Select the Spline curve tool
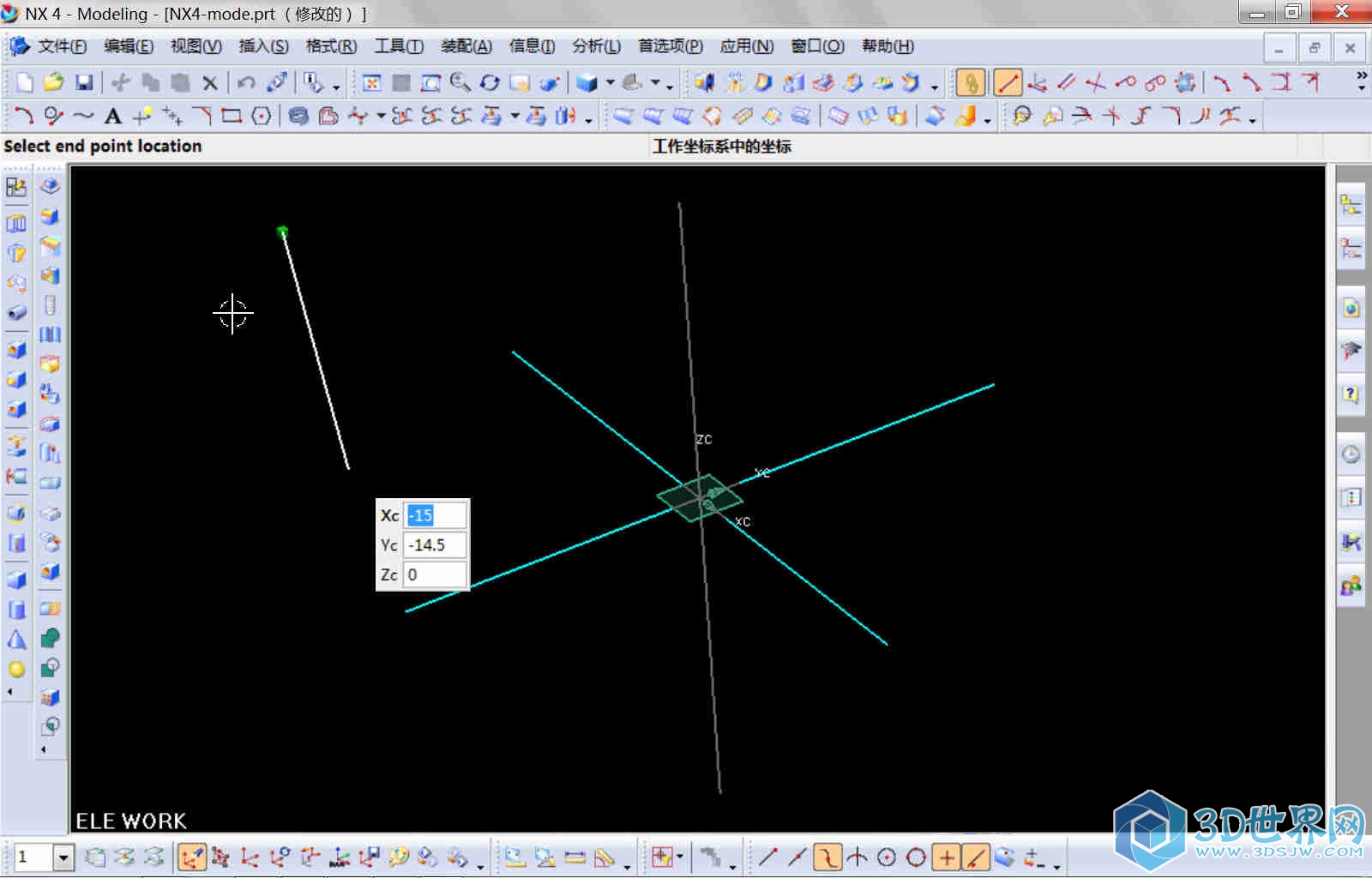Viewport: 1372px width, 878px height. point(83,116)
